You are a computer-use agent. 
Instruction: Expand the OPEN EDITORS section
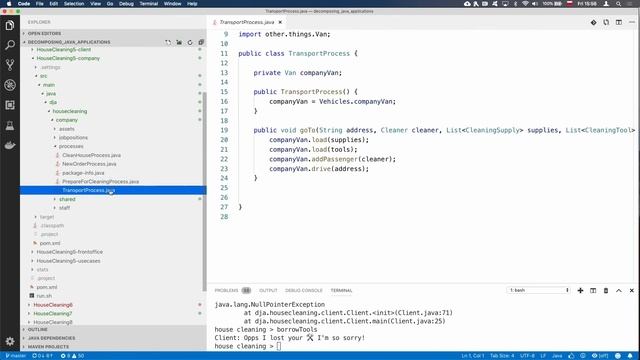[x=113, y=33]
